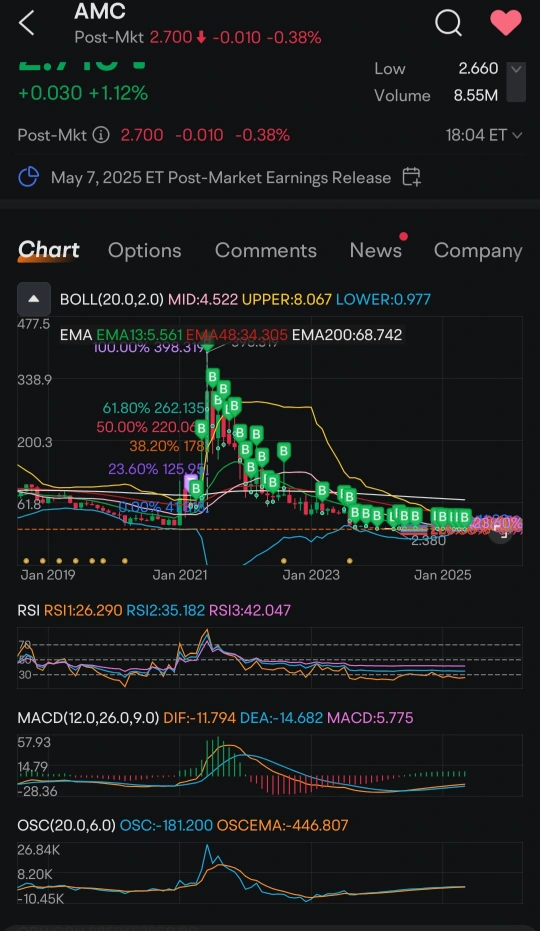This screenshot has height=931, width=540.
Task: Open May 7, 2025 Earnings Release link
Action: pyautogui.click(x=221, y=178)
